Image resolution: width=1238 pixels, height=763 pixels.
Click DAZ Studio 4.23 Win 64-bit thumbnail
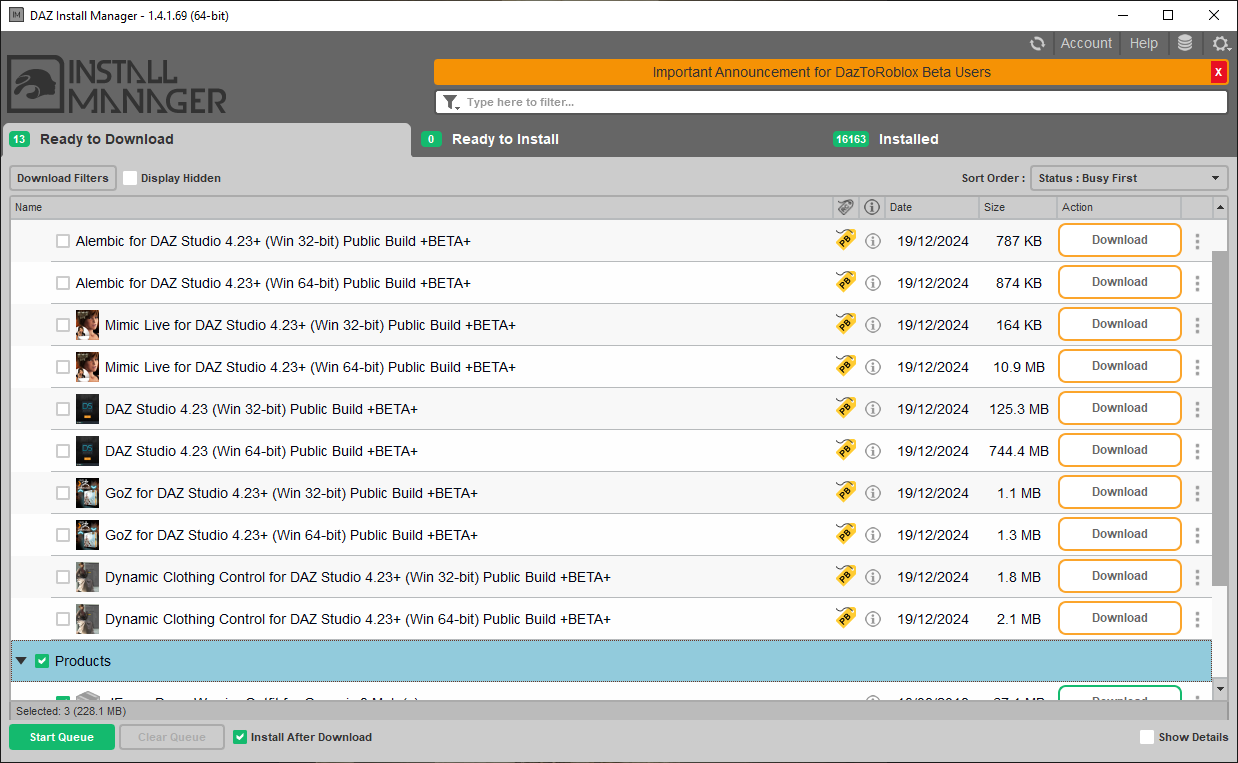[87, 451]
